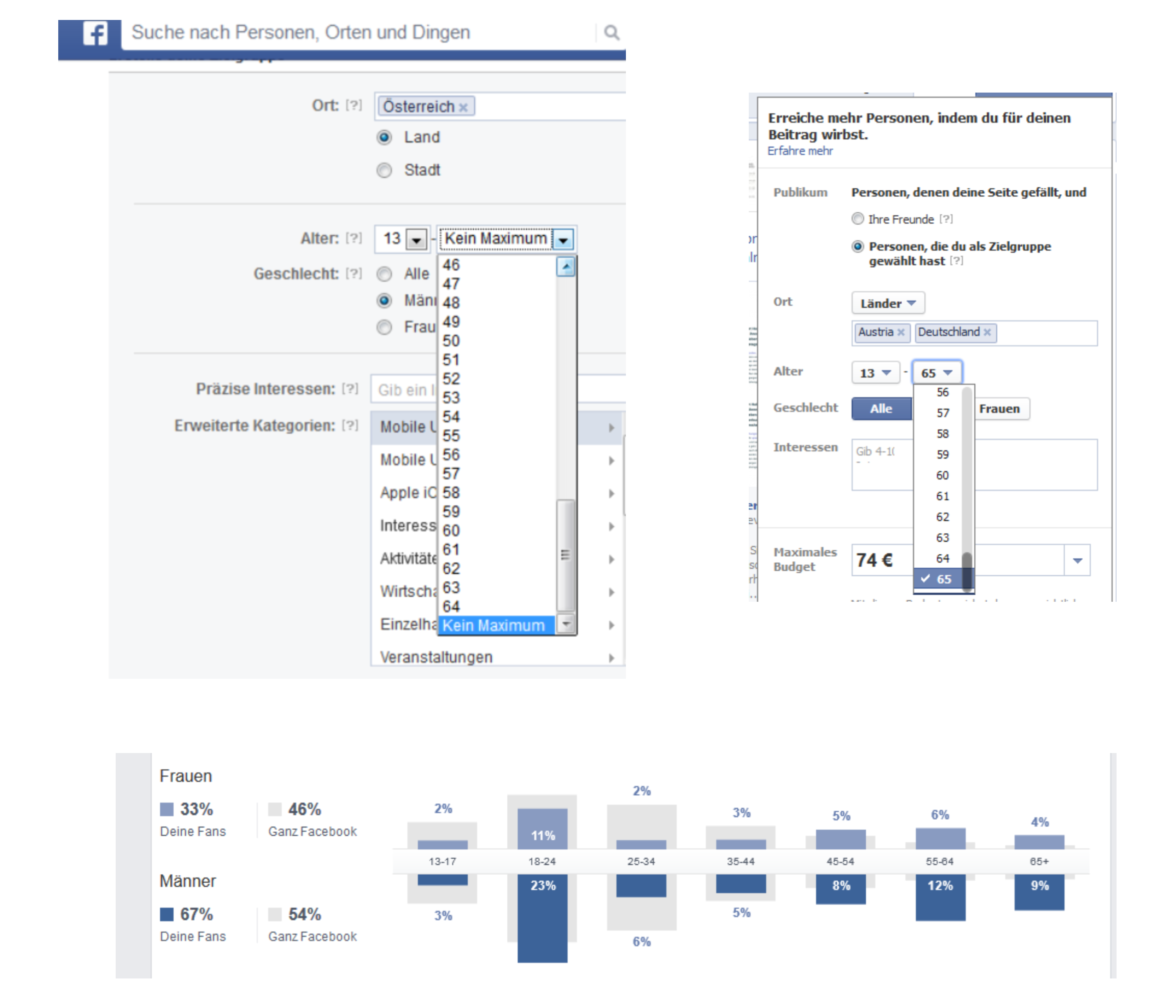
Task: Open the Erfahre mehr link
Action: tap(800, 151)
